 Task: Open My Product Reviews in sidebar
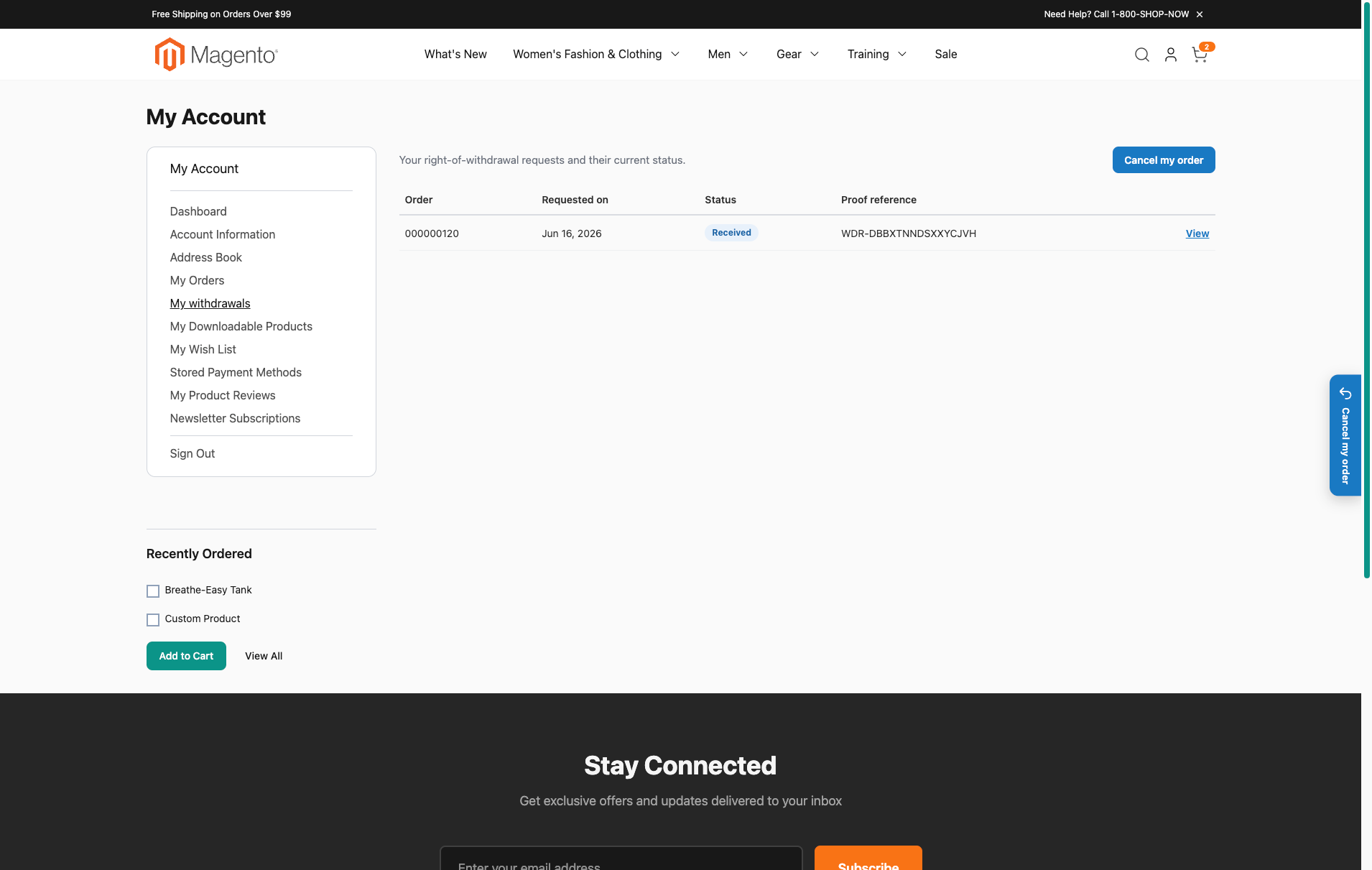pyautogui.click(x=223, y=395)
